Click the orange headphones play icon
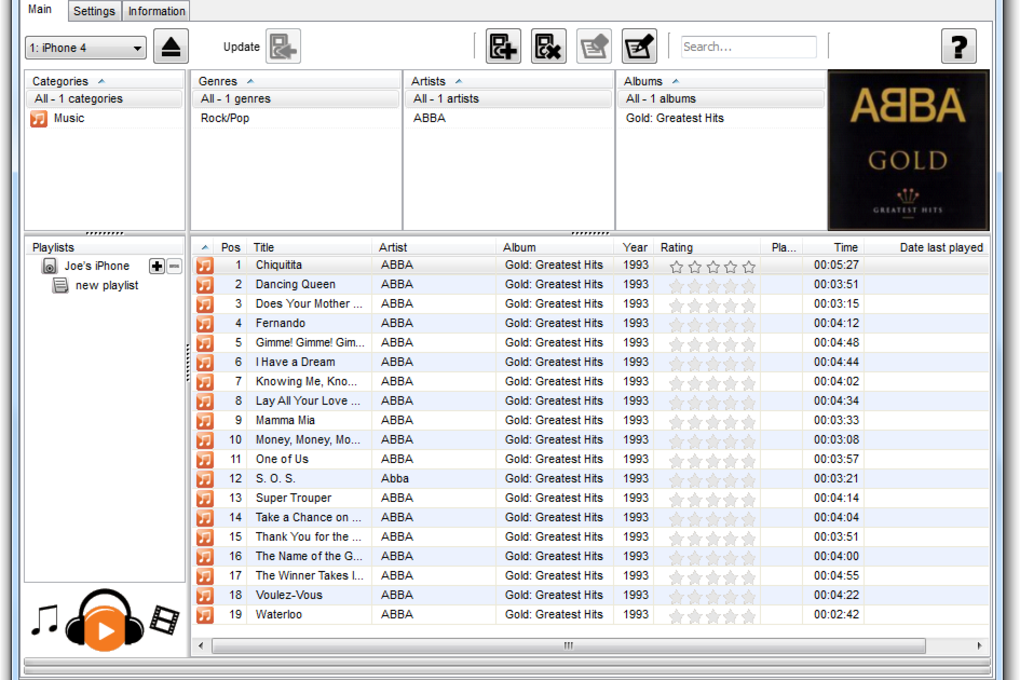 pyautogui.click(x=105, y=620)
